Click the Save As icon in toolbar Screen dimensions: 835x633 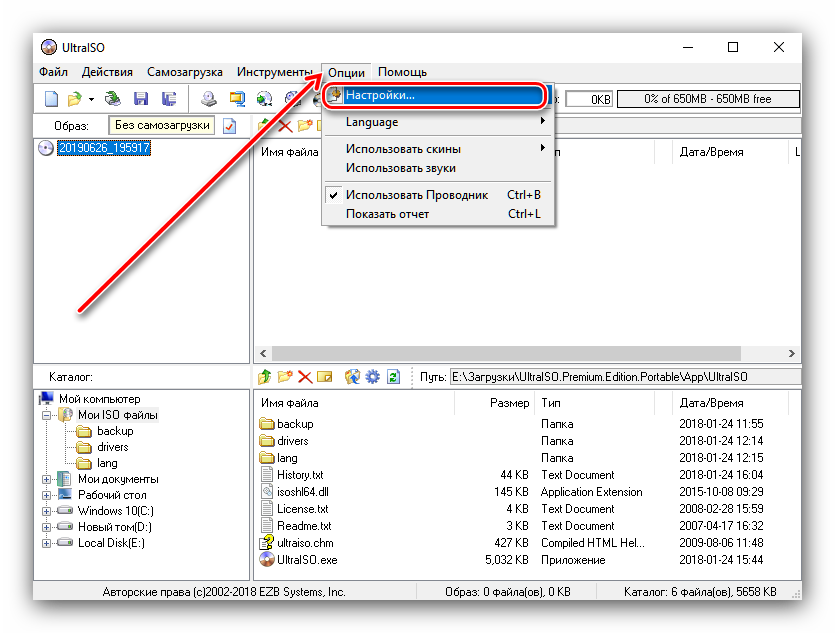point(169,99)
